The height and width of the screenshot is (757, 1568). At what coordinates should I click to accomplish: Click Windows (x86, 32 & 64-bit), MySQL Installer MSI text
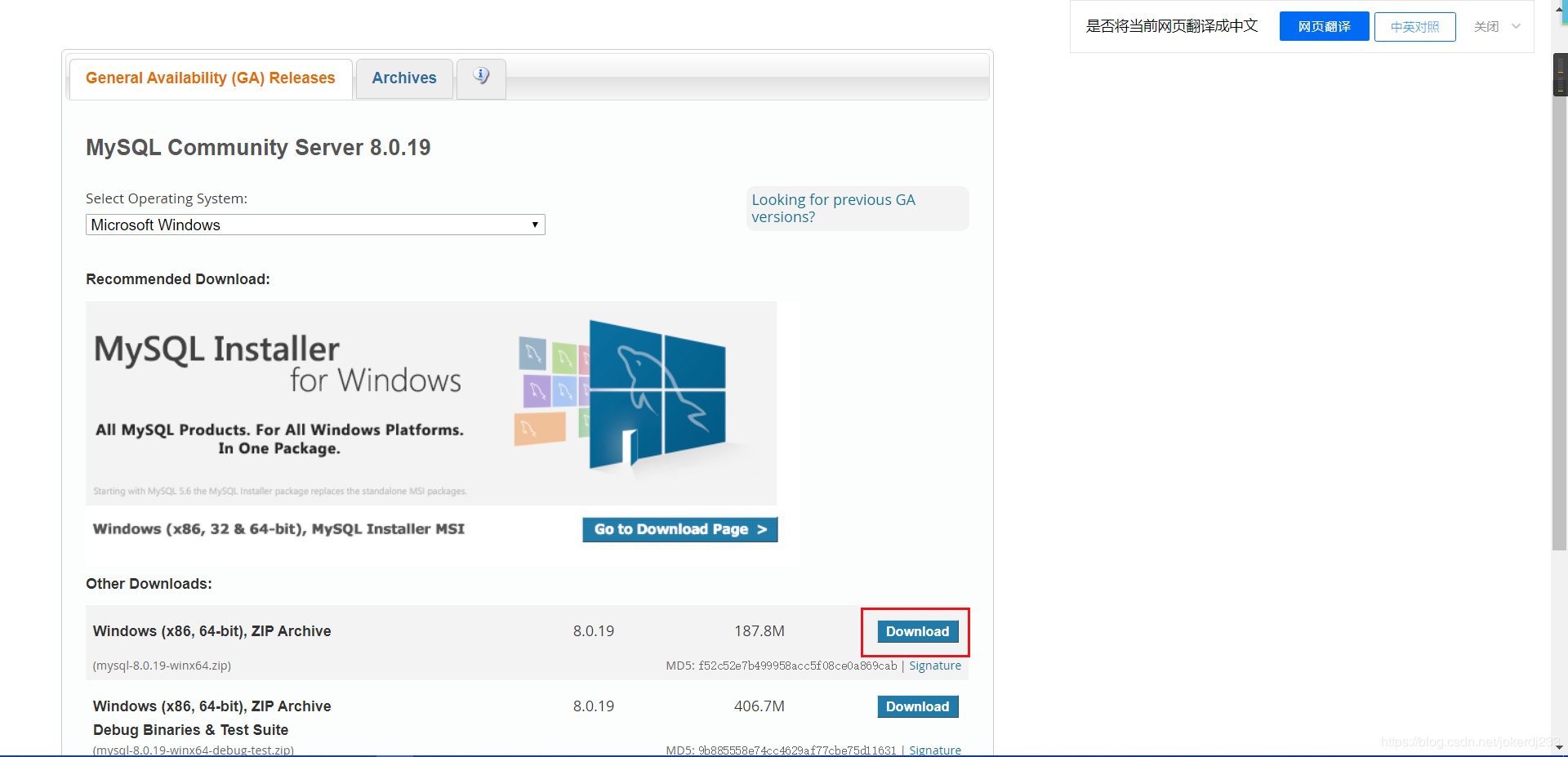(278, 529)
